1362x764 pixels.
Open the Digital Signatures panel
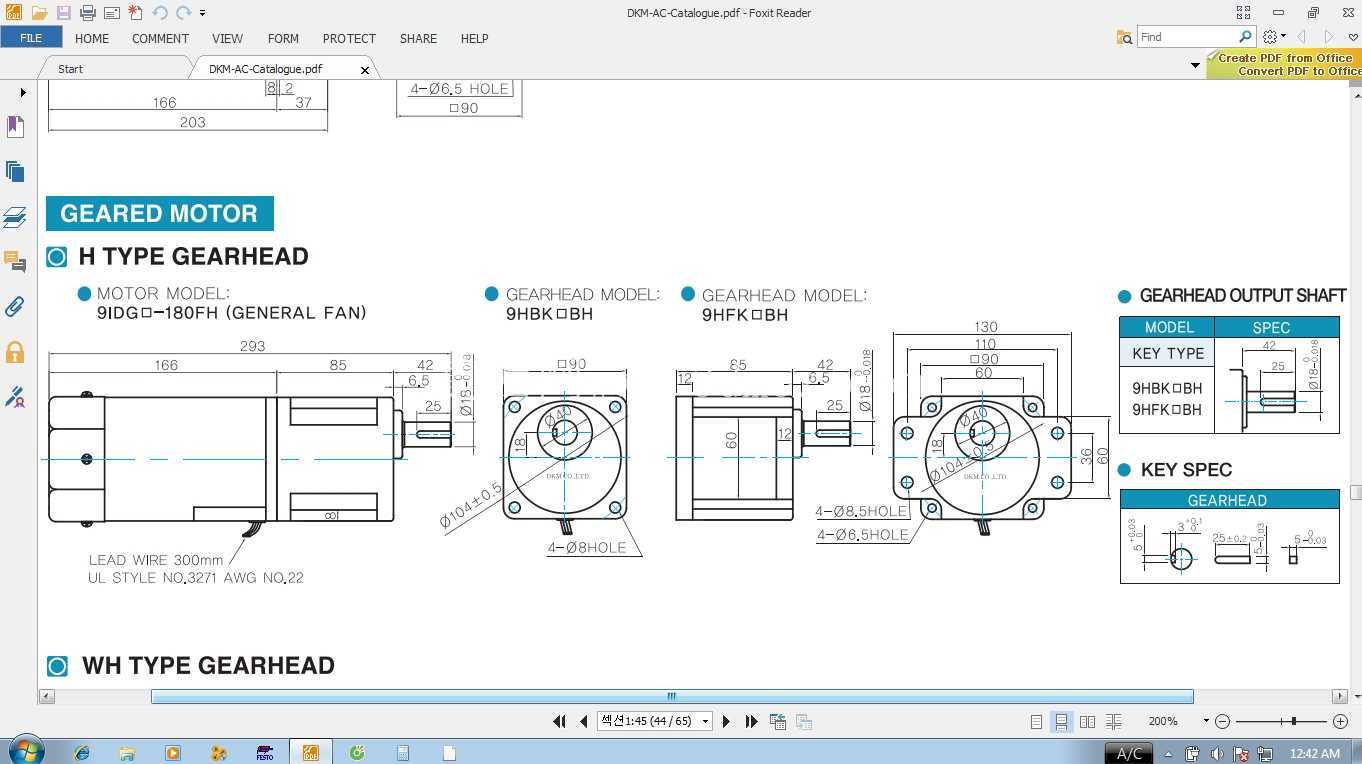(x=15, y=397)
